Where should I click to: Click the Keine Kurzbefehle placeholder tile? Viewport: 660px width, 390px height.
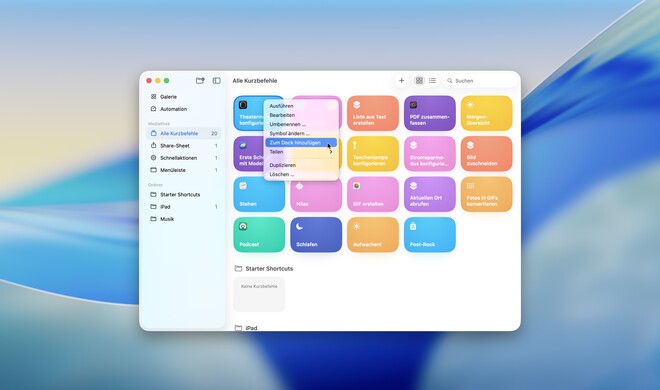[259, 294]
